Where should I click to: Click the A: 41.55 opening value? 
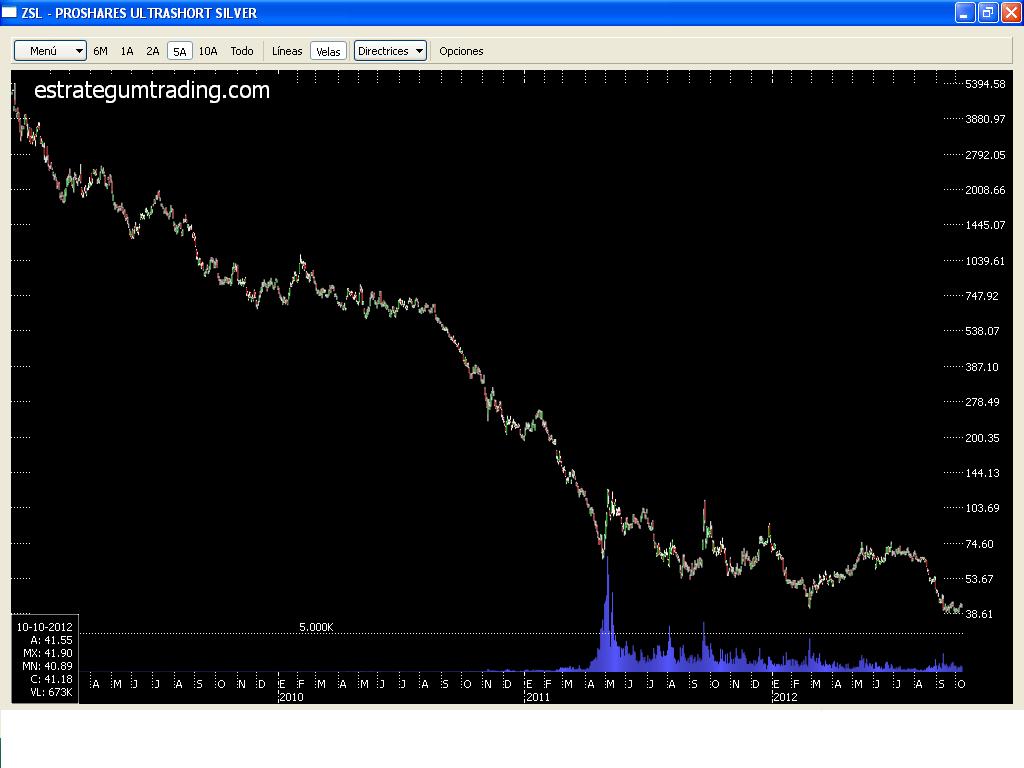pos(51,640)
